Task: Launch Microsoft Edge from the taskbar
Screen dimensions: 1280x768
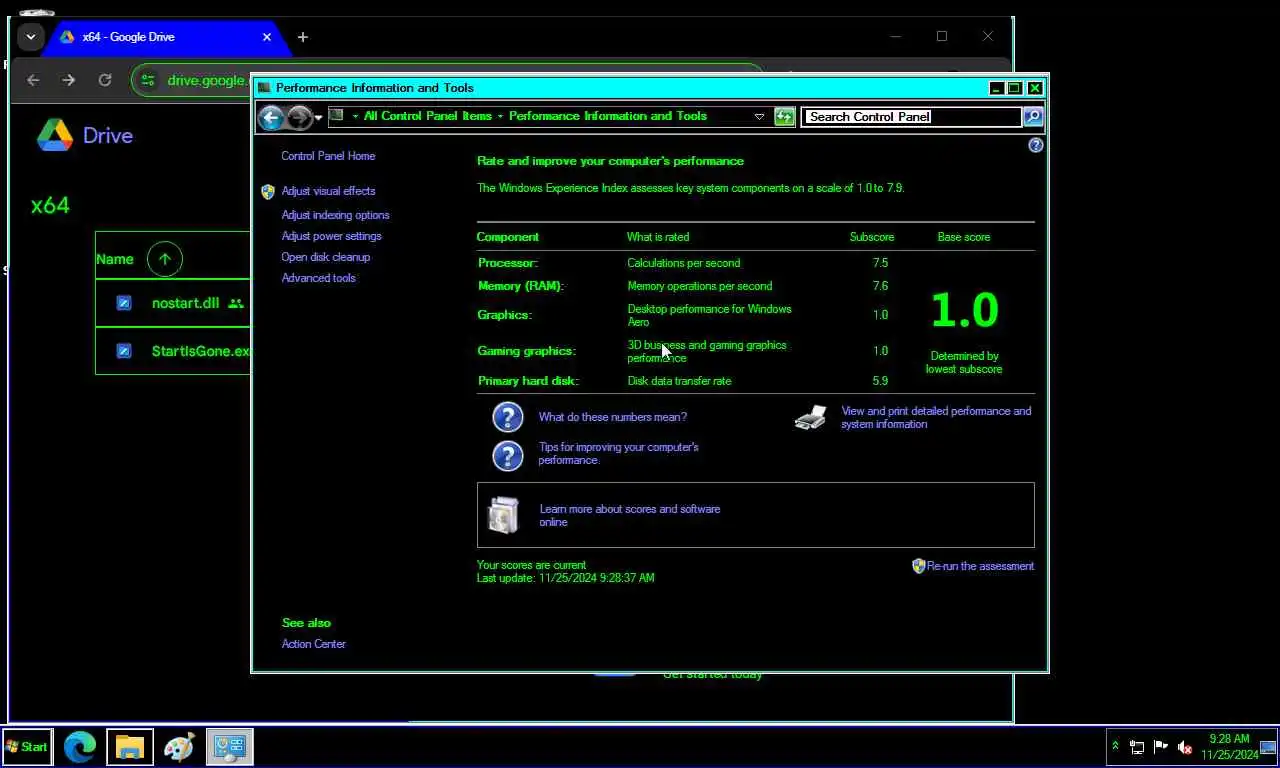Action: (80, 747)
